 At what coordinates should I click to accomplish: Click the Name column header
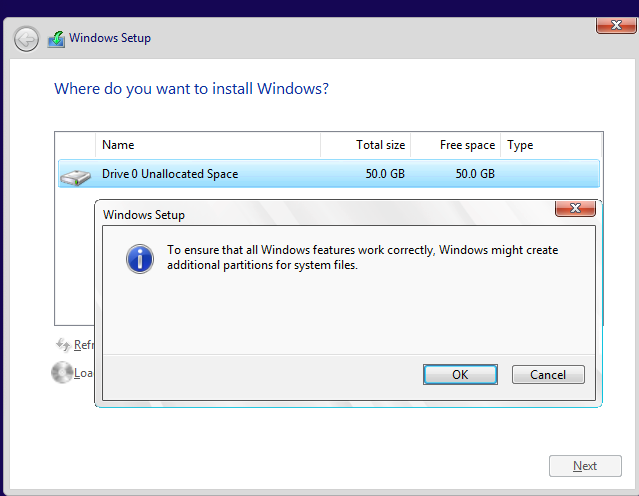(208, 145)
